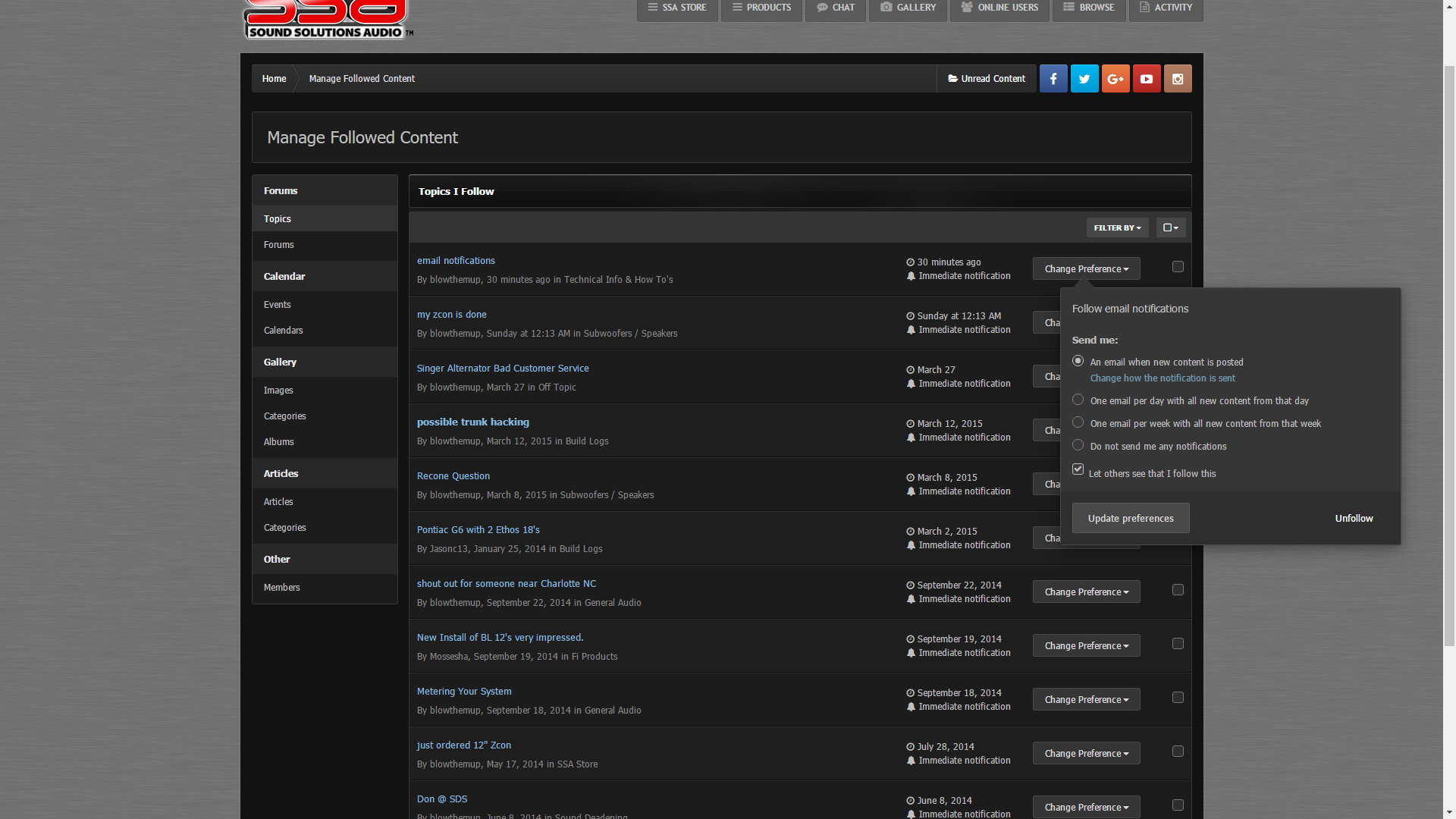Open Change Preference for just ordered 12" Zcon
1456x819 pixels.
[x=1086, y=754]
